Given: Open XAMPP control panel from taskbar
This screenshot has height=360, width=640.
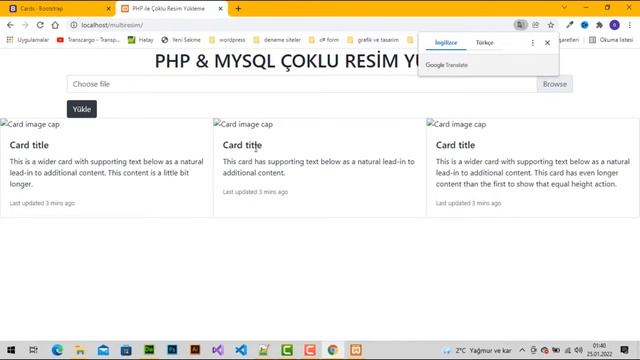Looking at the screenshot, I should [x=356, y=350].
